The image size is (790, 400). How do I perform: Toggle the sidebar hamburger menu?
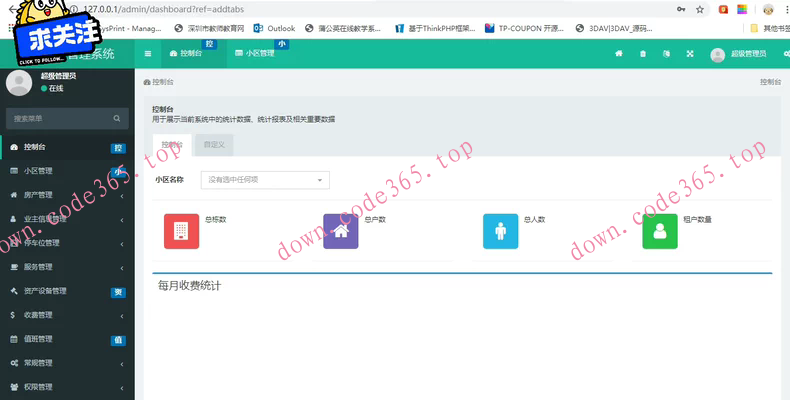pos(148,53)
